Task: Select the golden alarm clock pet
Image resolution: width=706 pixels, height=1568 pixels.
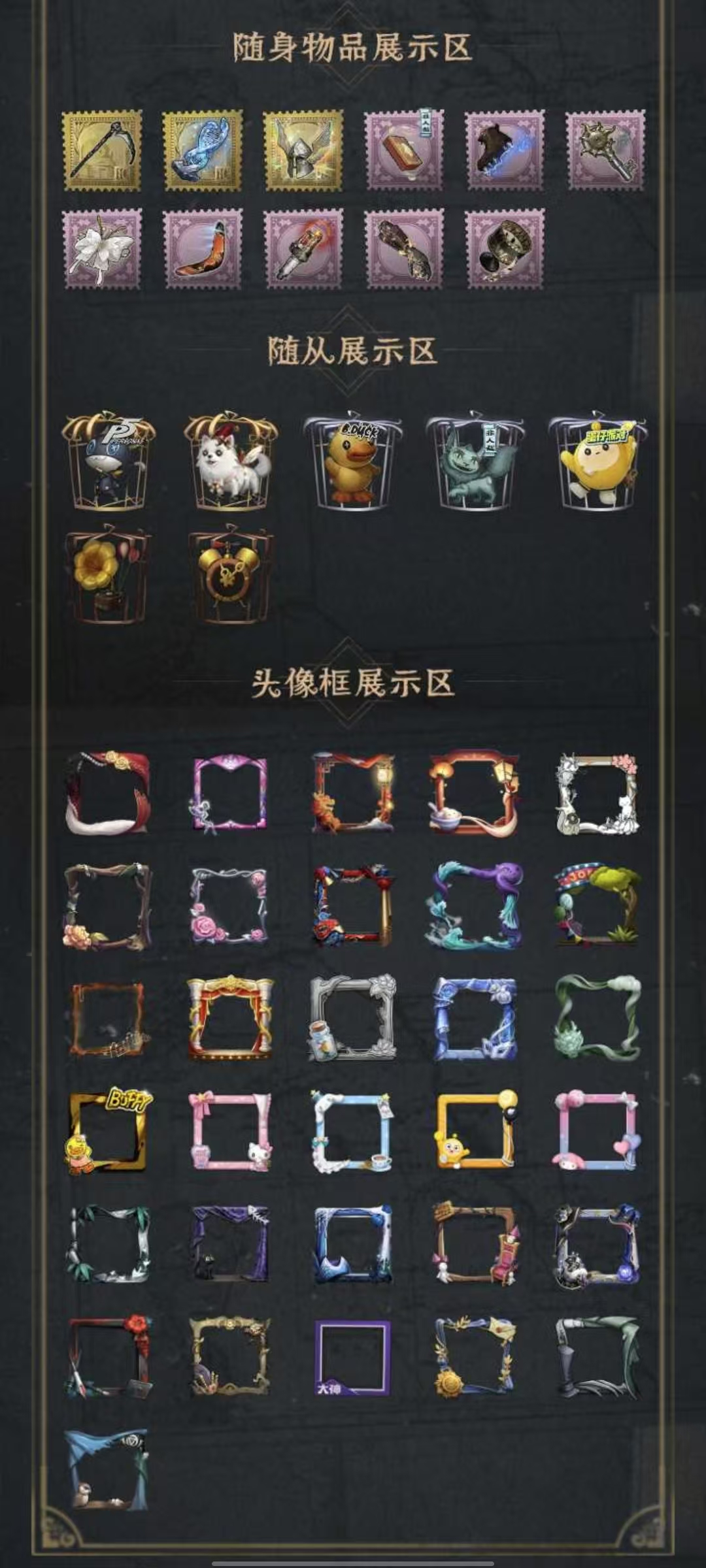Action: tap(230, 575)
